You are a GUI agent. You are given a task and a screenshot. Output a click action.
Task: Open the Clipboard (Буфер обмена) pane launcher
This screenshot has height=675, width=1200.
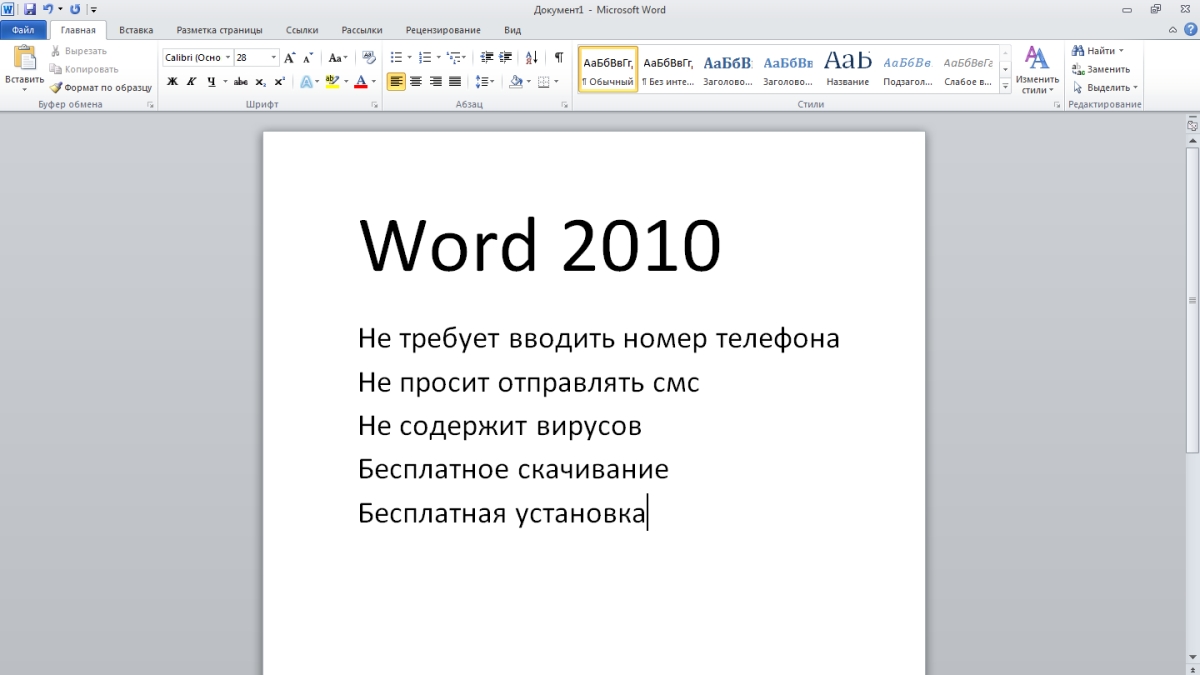(151, 104)
